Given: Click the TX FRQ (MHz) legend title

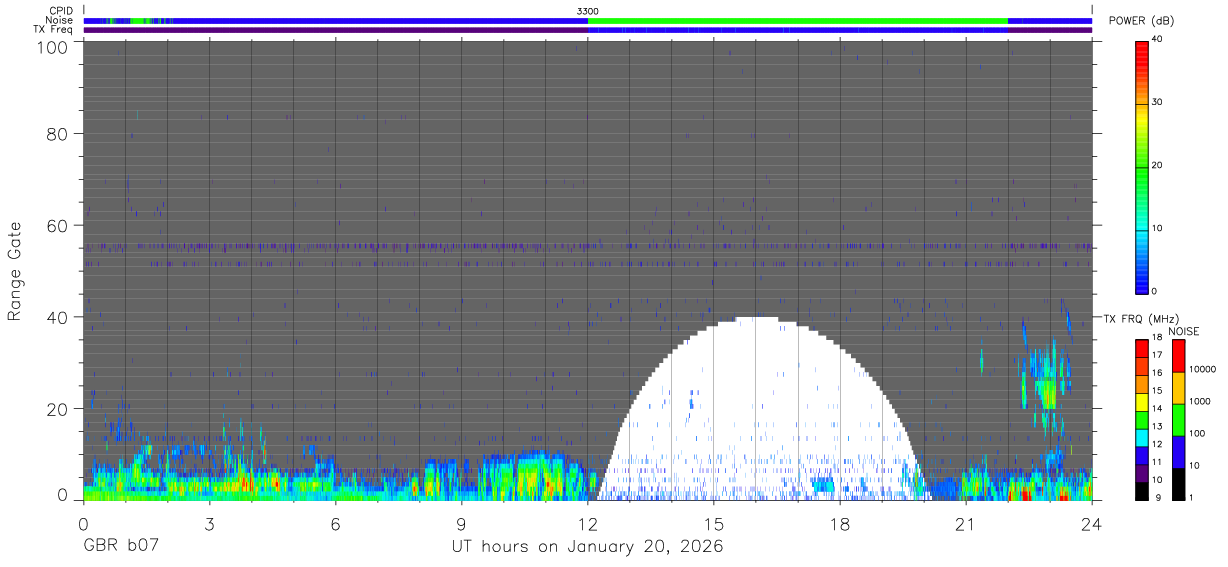Looking at the screenshot, I should coord(1141,318).
